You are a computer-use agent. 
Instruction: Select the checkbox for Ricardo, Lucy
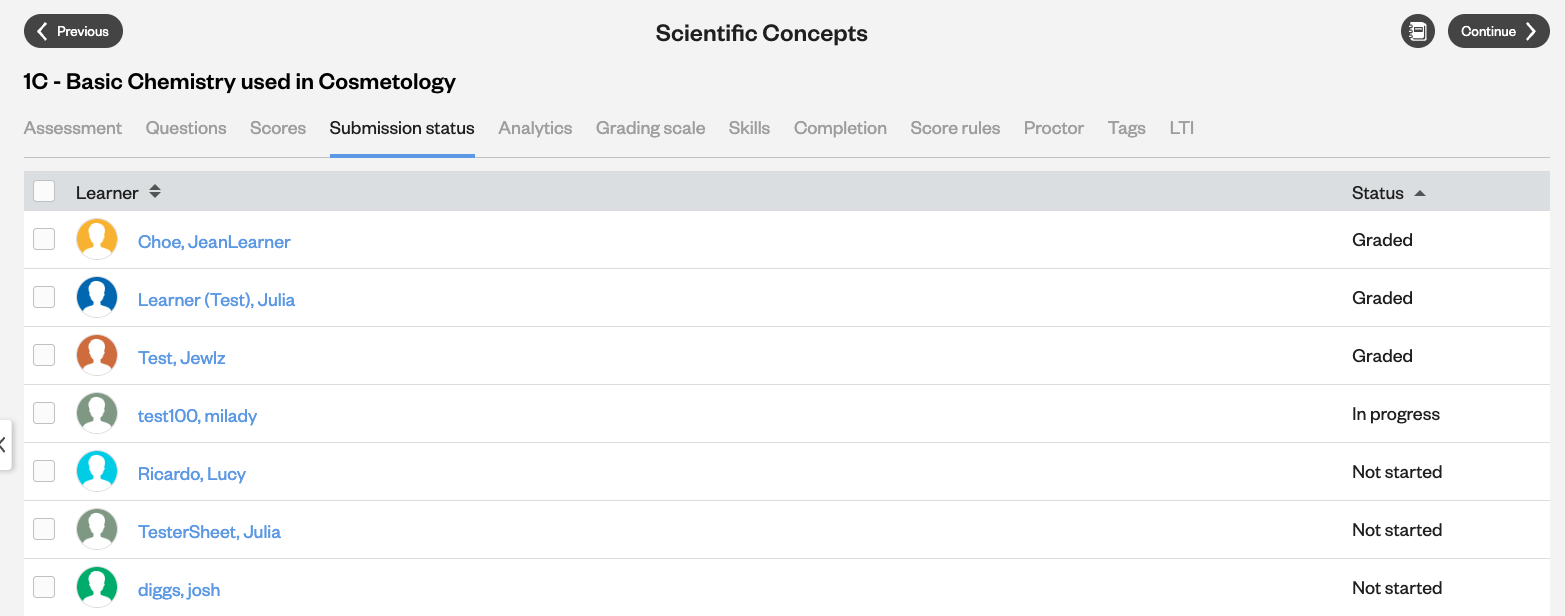44,471
